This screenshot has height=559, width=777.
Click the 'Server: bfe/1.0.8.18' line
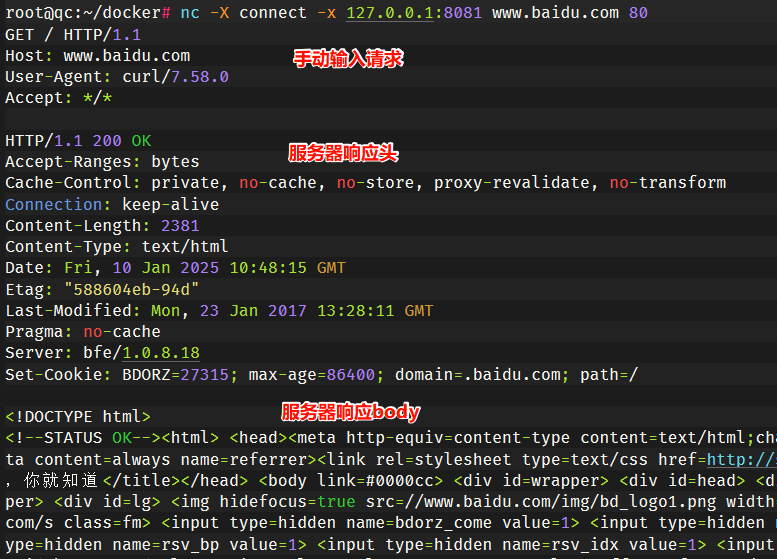(102, 352)
